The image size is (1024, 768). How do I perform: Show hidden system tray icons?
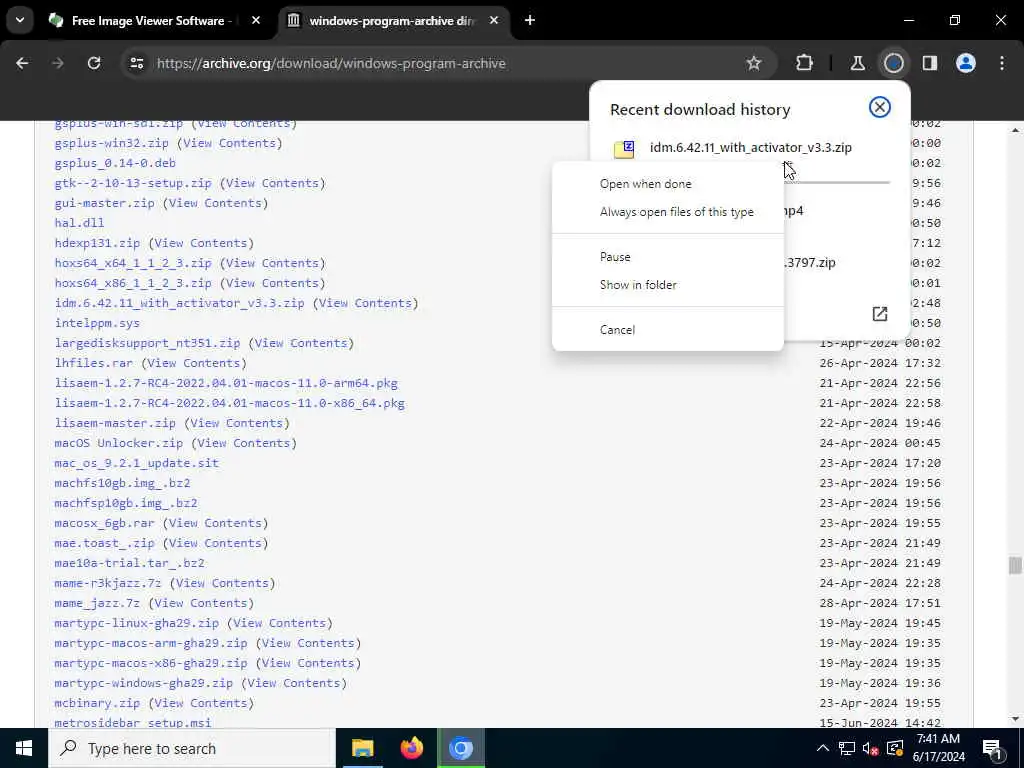pos(823,748)
